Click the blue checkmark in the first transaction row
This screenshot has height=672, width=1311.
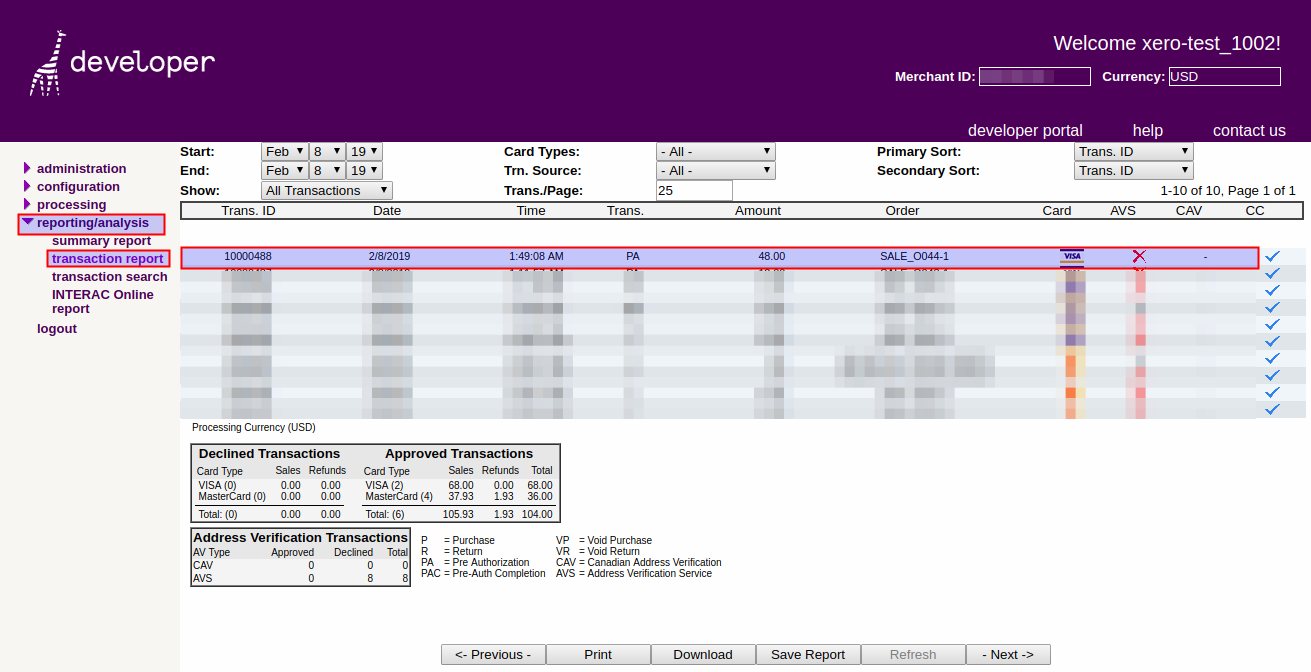(1272, 257)
